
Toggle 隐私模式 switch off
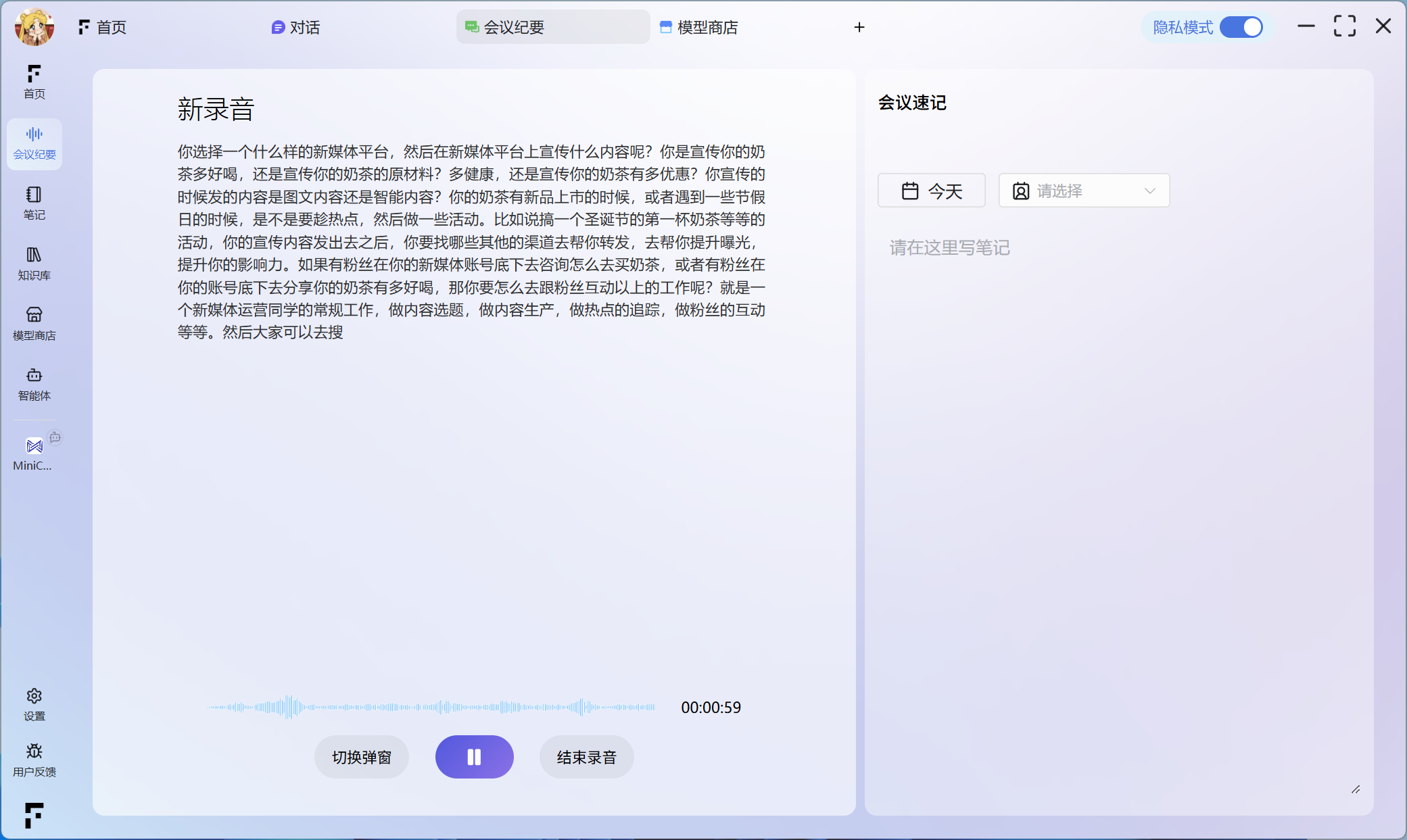(1241, 27)
